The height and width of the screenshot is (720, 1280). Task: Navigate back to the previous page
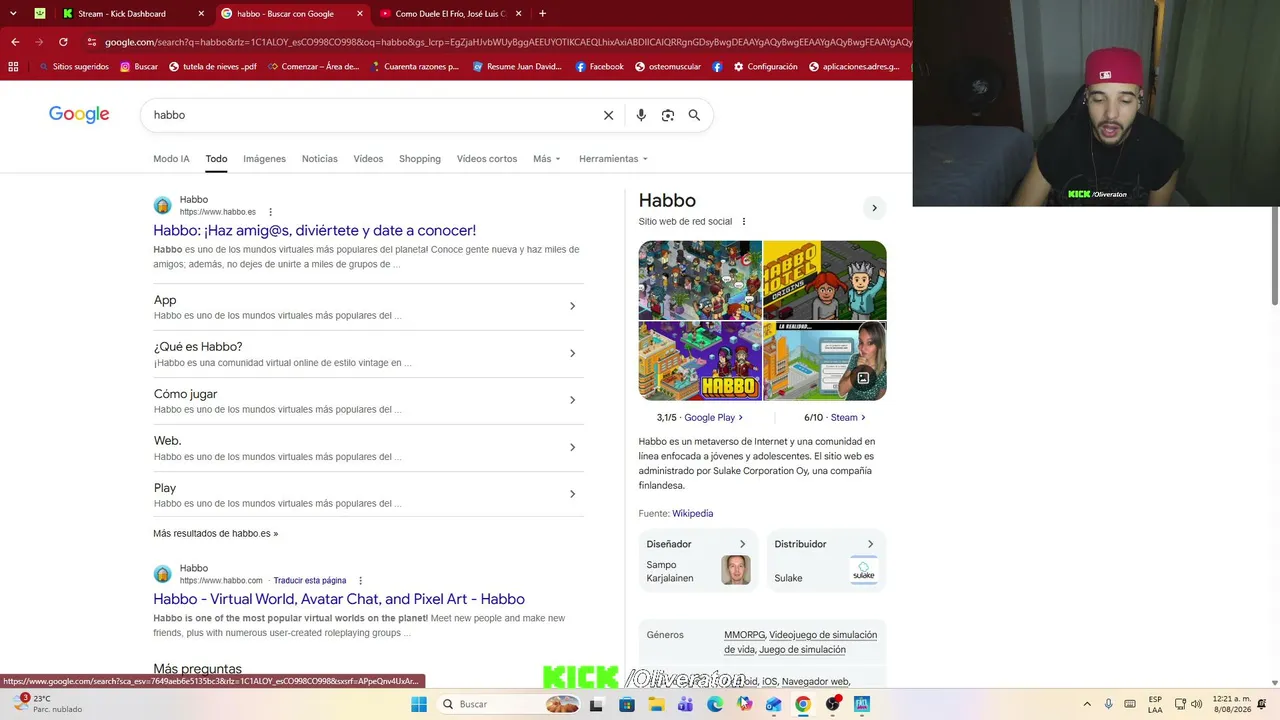[15, 42]
